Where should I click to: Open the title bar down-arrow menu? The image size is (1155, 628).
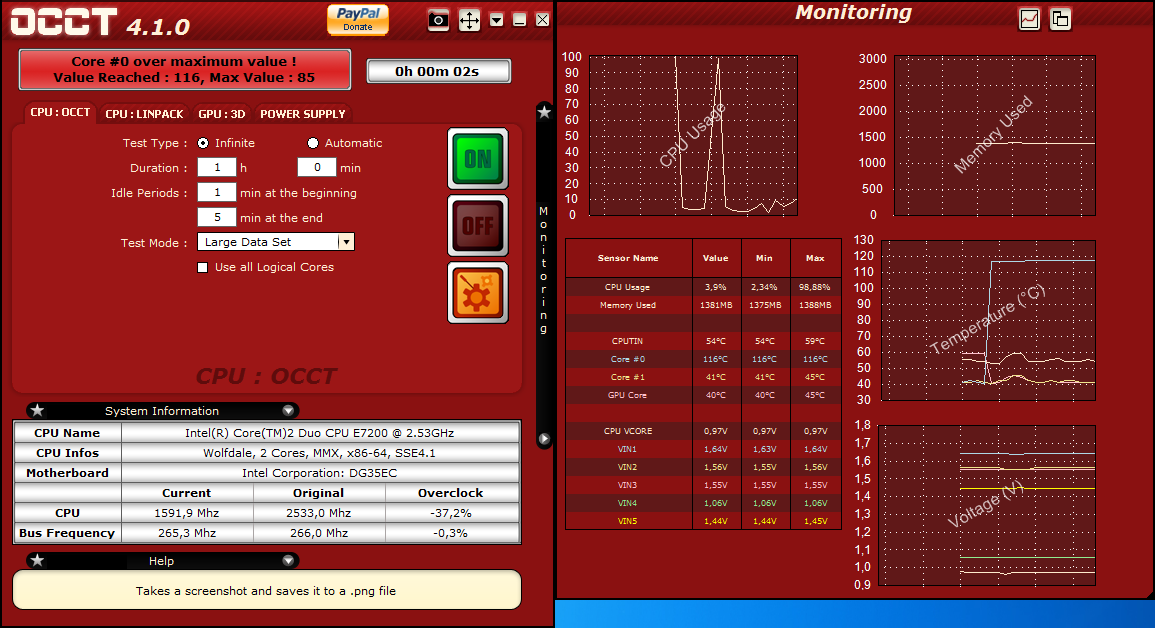(x=496, y=20)
